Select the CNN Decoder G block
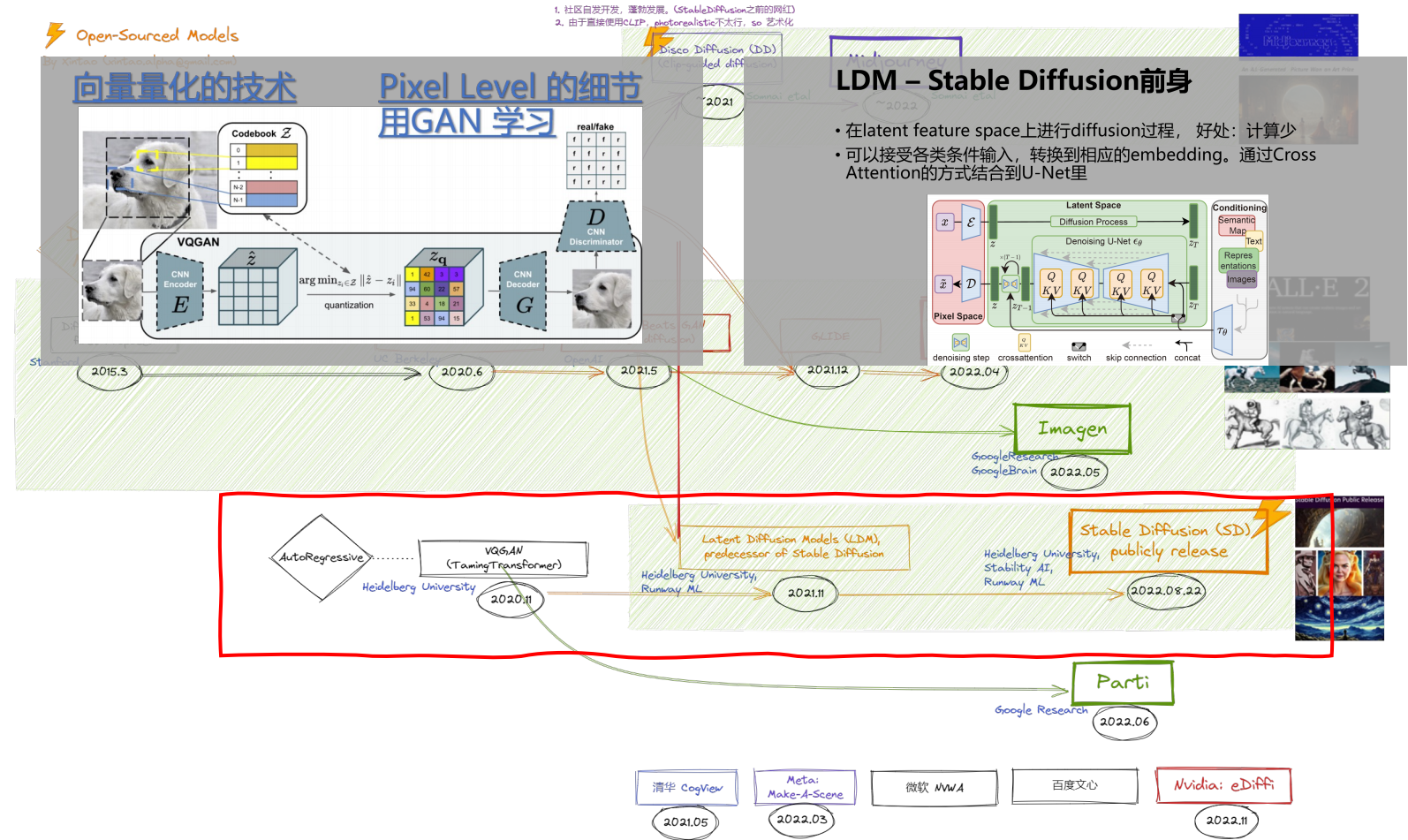 [x=523, y=291]
